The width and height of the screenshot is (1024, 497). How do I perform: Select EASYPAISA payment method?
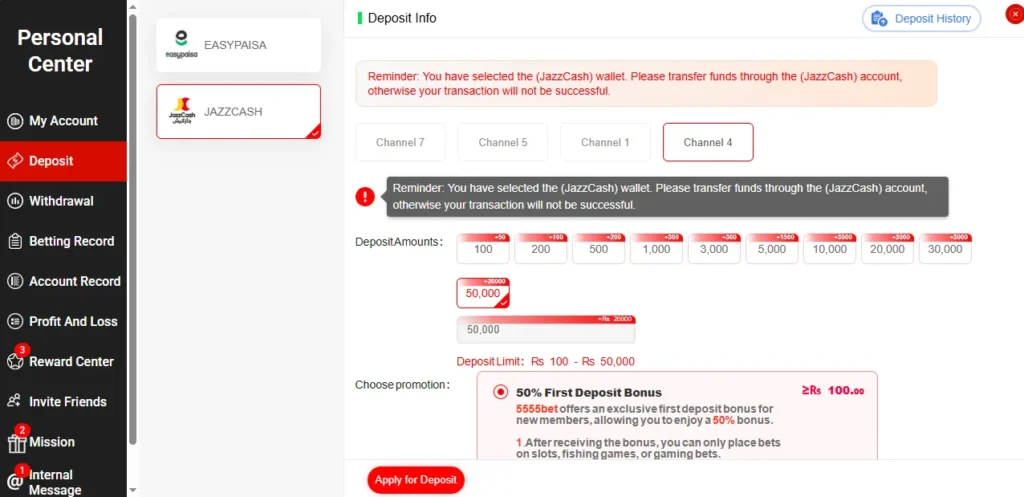tap(238, 45)
